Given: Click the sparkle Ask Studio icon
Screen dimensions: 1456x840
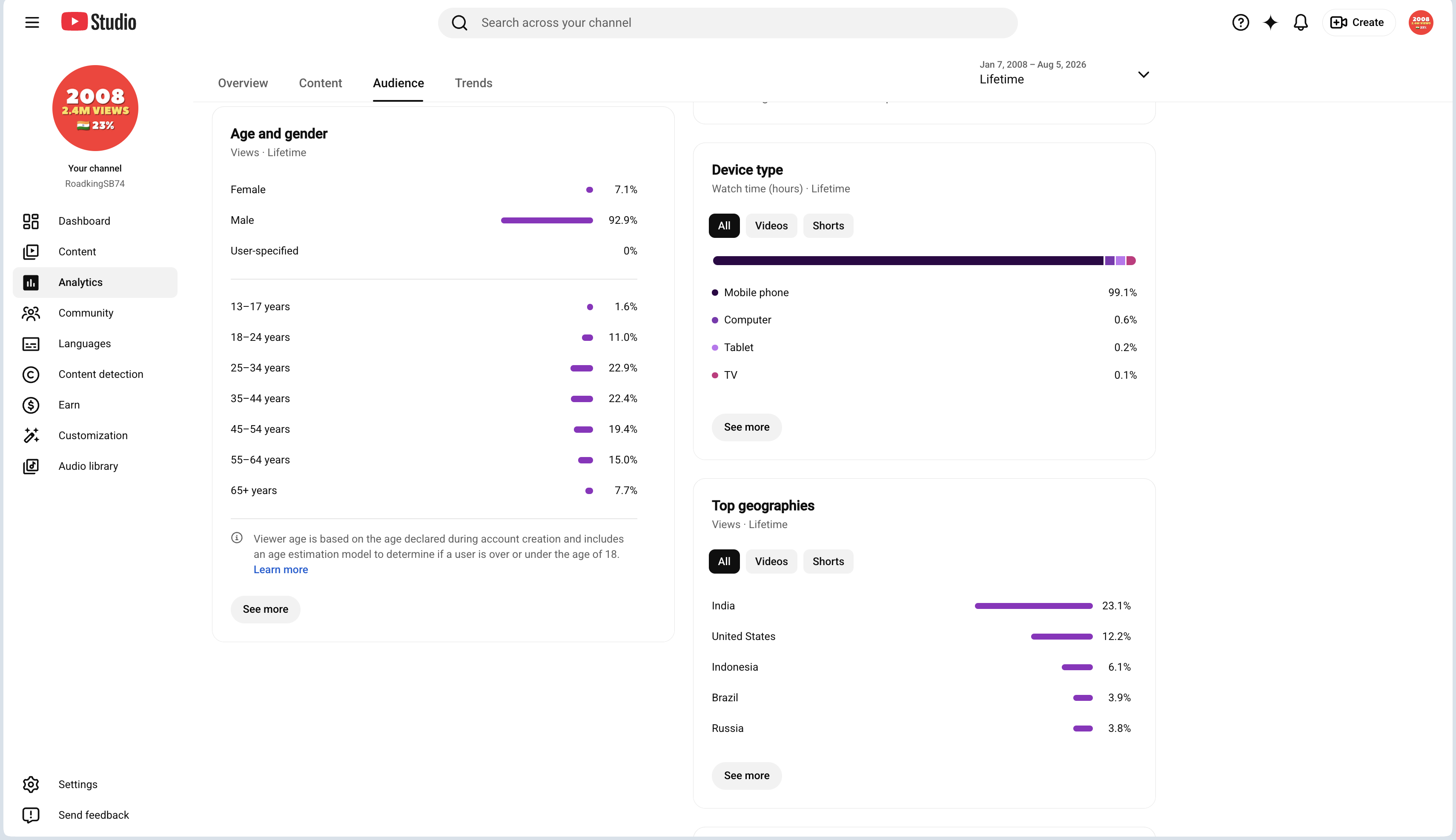Looking at the screenshot, I should (1270, 23).
